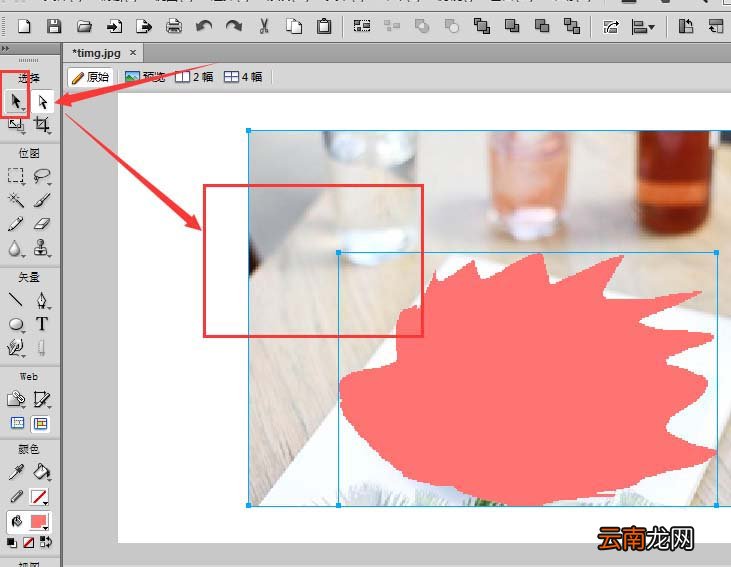The image size is (731, 567).
Task: Switch to 原始 original view
Action: point(91,77)
